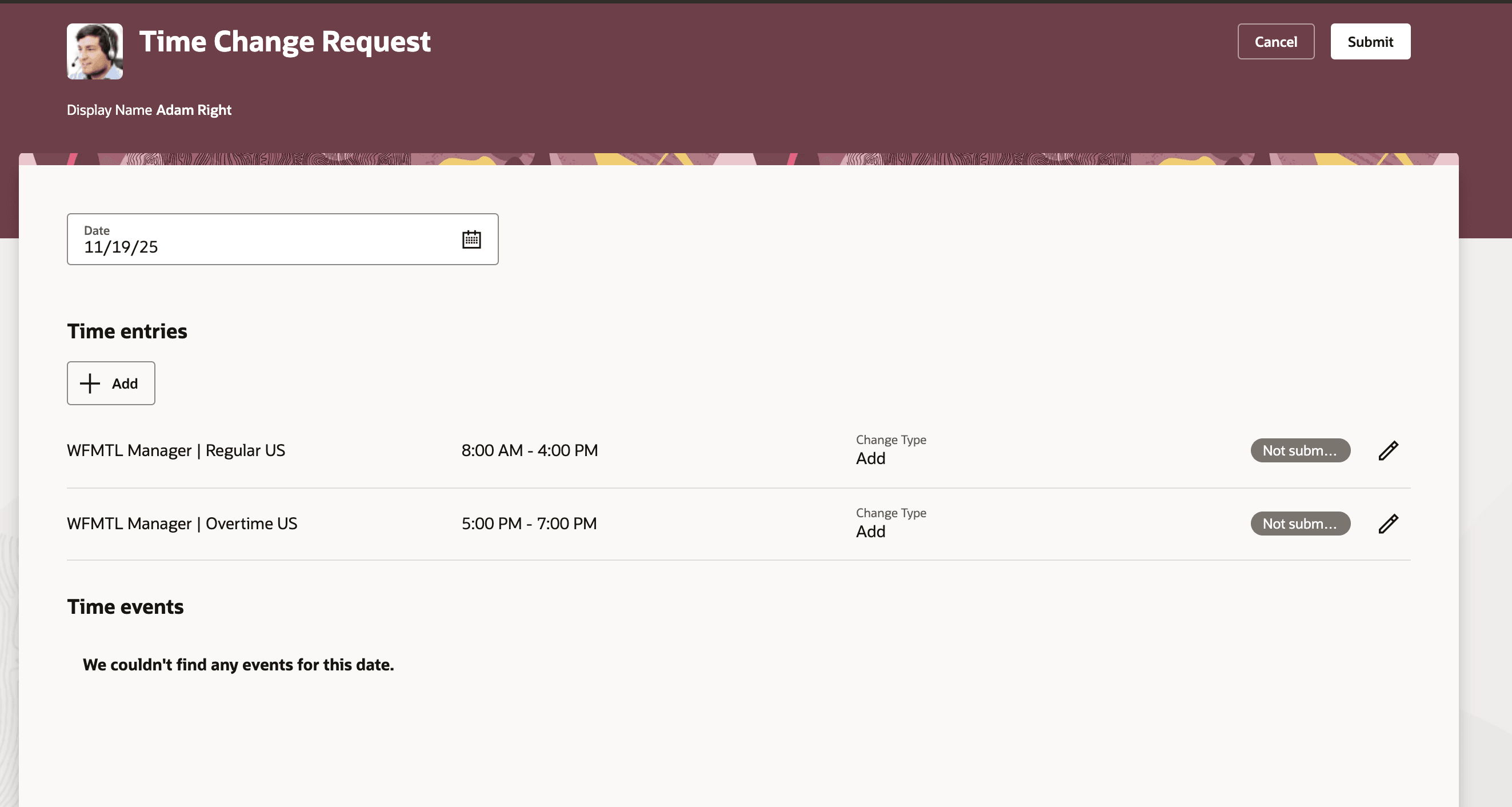Select the WFMTL Manager Overtime US entry row
Viewport: 1512px width, 807px height.
pos(182,523)
